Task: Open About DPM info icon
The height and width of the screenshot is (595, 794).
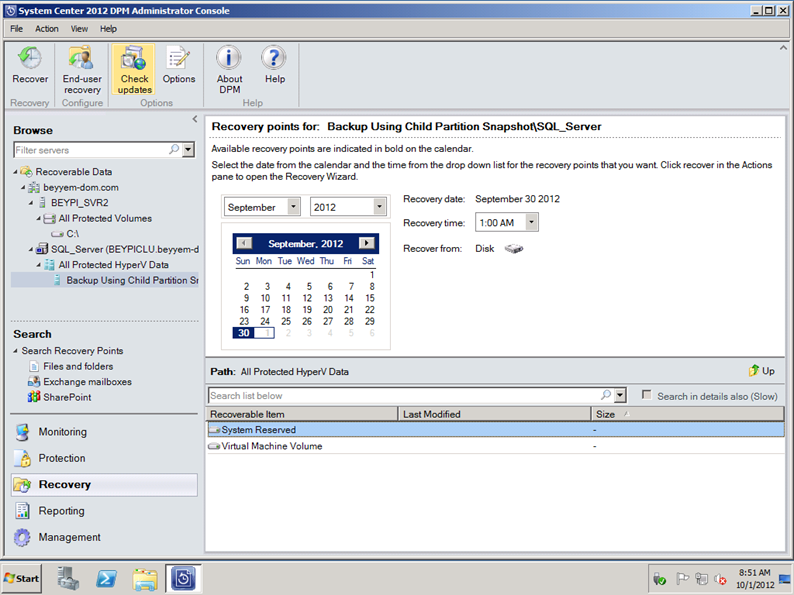Action: point(229,70)
